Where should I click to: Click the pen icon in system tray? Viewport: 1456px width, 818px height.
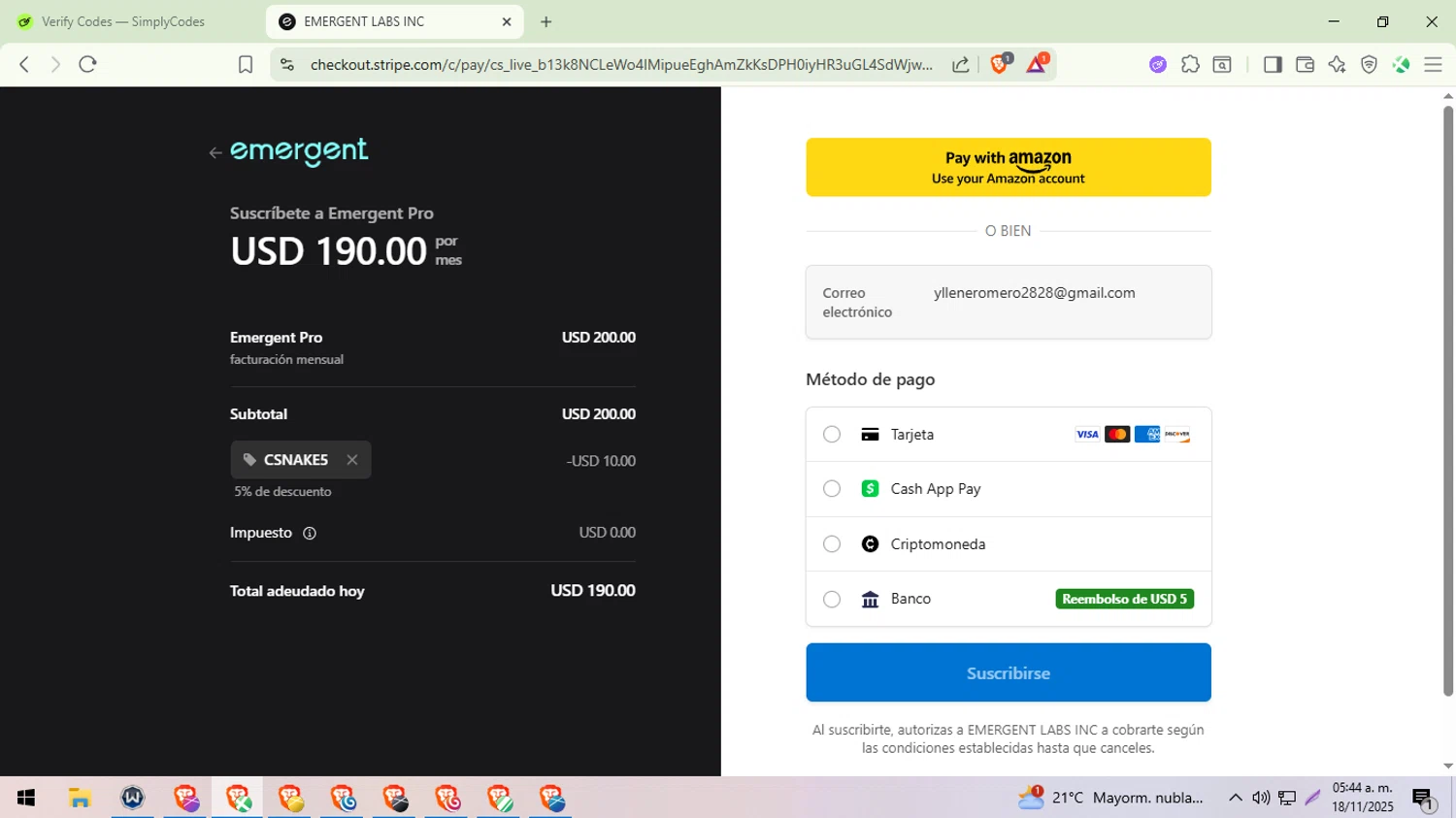pos(1313,798)
